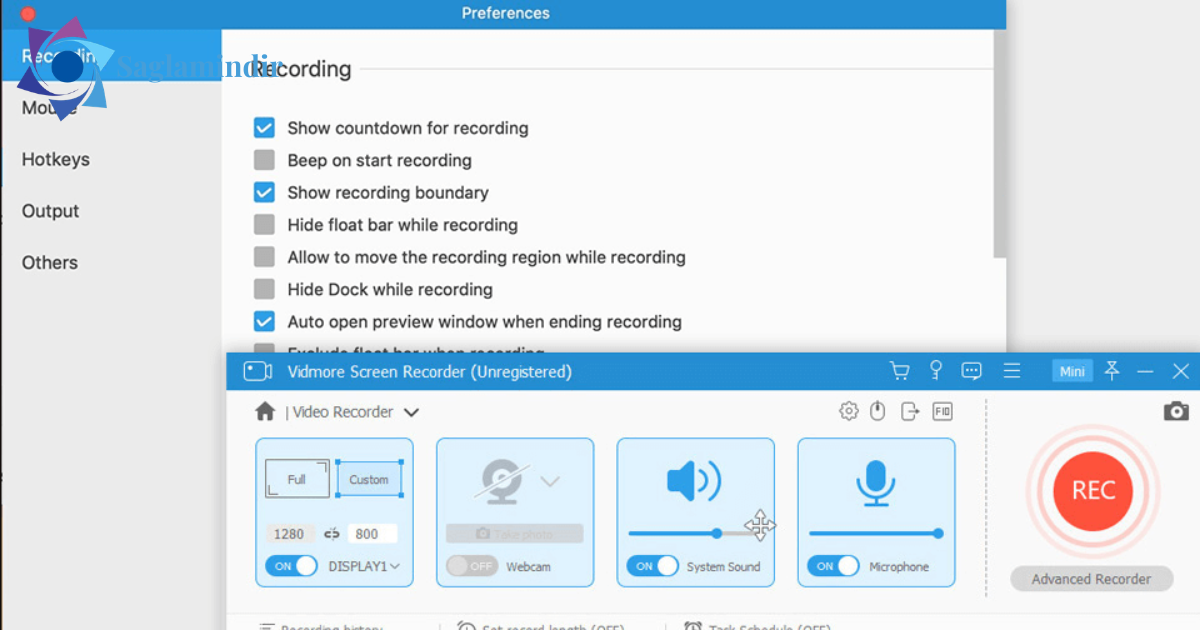
Task: Click the aspect ratio link icon between dimensions
Action: click(332, 534)
